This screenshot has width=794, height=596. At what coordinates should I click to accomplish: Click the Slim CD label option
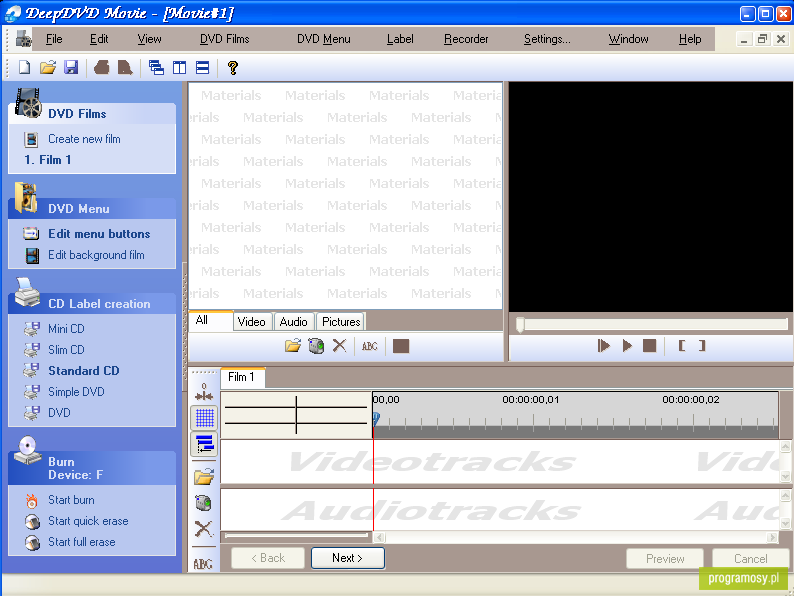point(66,350)
